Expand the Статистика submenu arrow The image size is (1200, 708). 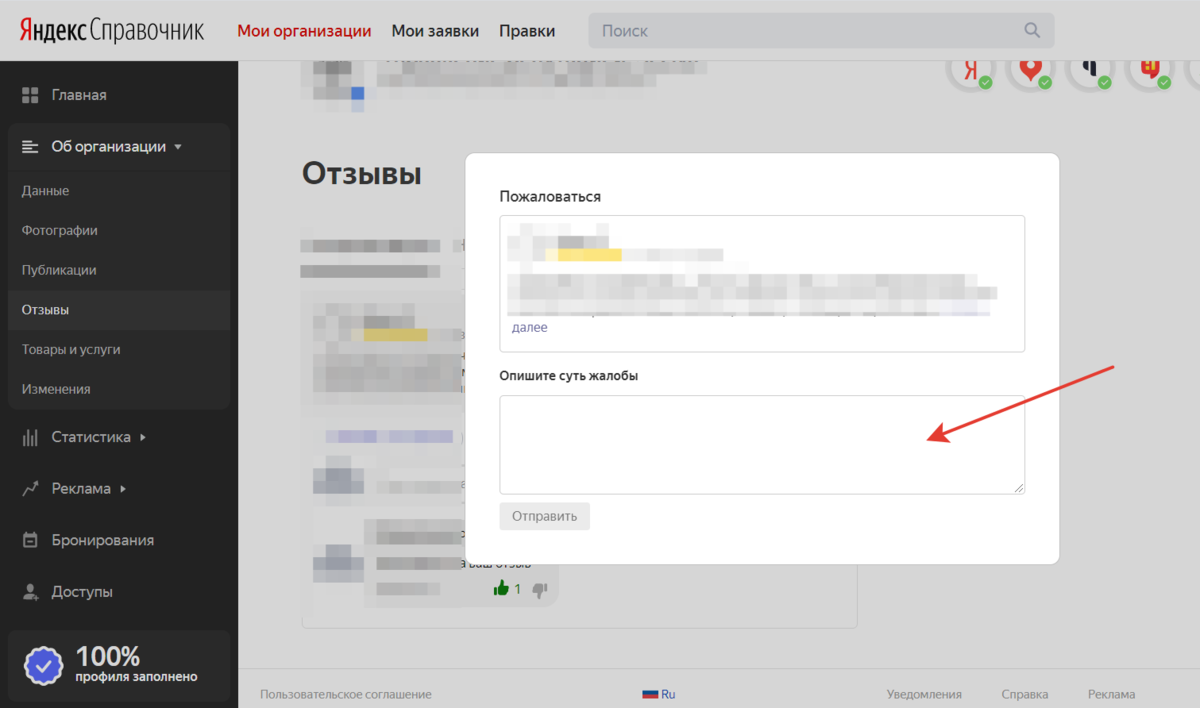143,437
